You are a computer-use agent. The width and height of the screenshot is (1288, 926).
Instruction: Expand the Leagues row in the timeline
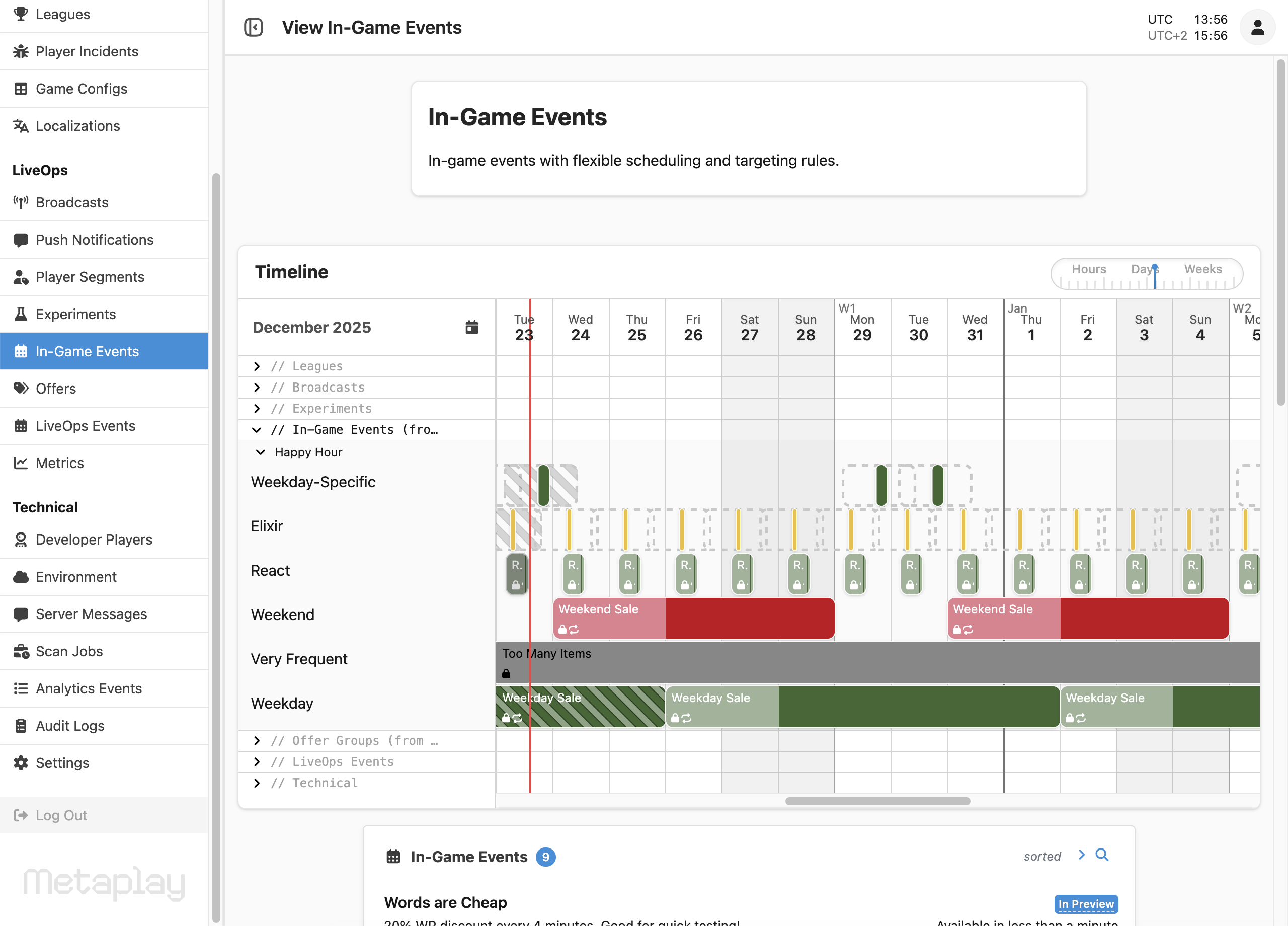(x=257, y=366)
